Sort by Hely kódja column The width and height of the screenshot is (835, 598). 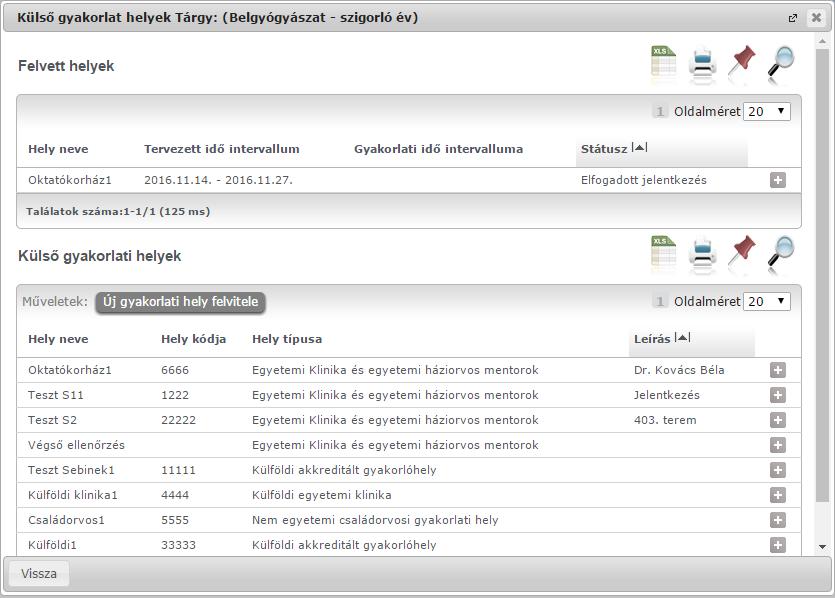click(193, 339)
